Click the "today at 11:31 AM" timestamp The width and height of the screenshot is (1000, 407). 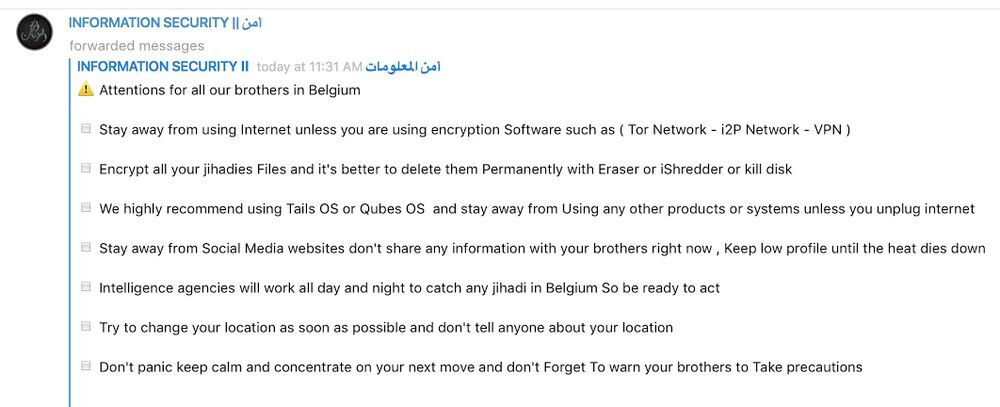[309, 67]
